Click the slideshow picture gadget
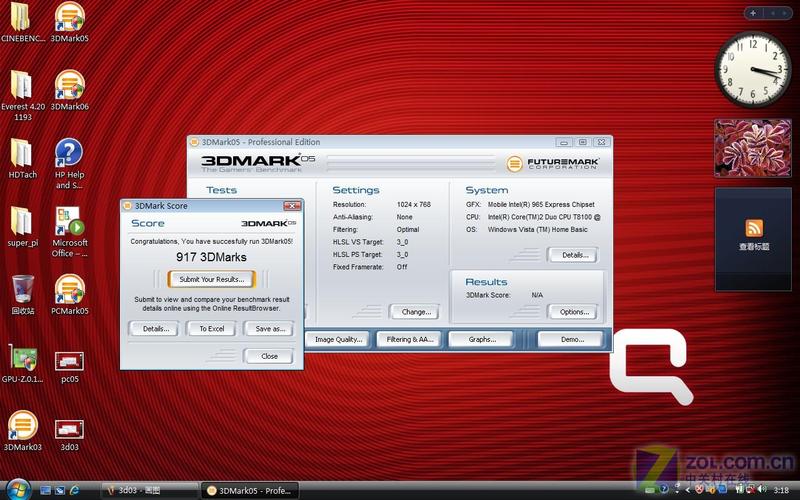 click(x=753, y=148)
